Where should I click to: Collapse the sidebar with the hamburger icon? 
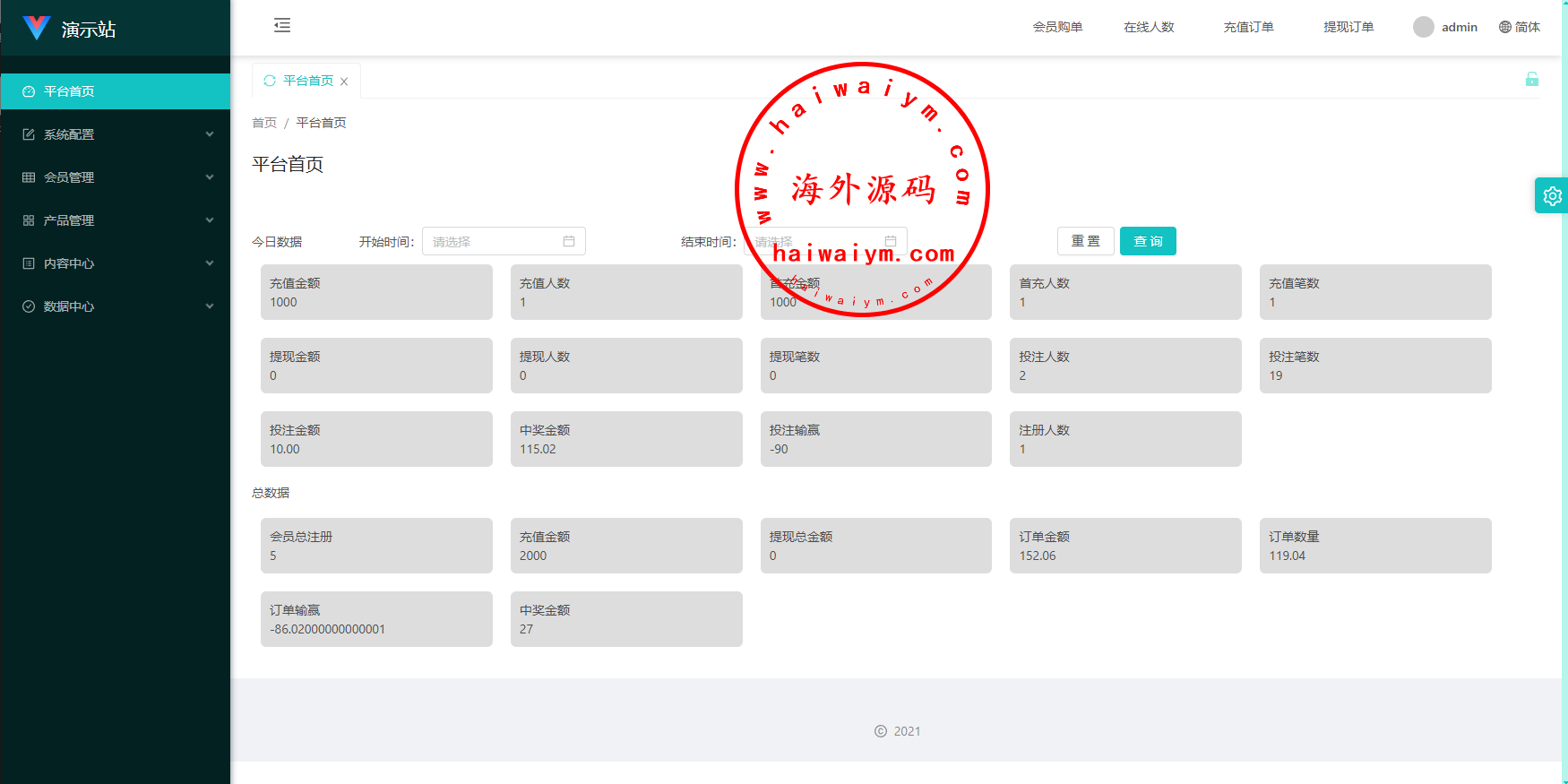point(282,26)
